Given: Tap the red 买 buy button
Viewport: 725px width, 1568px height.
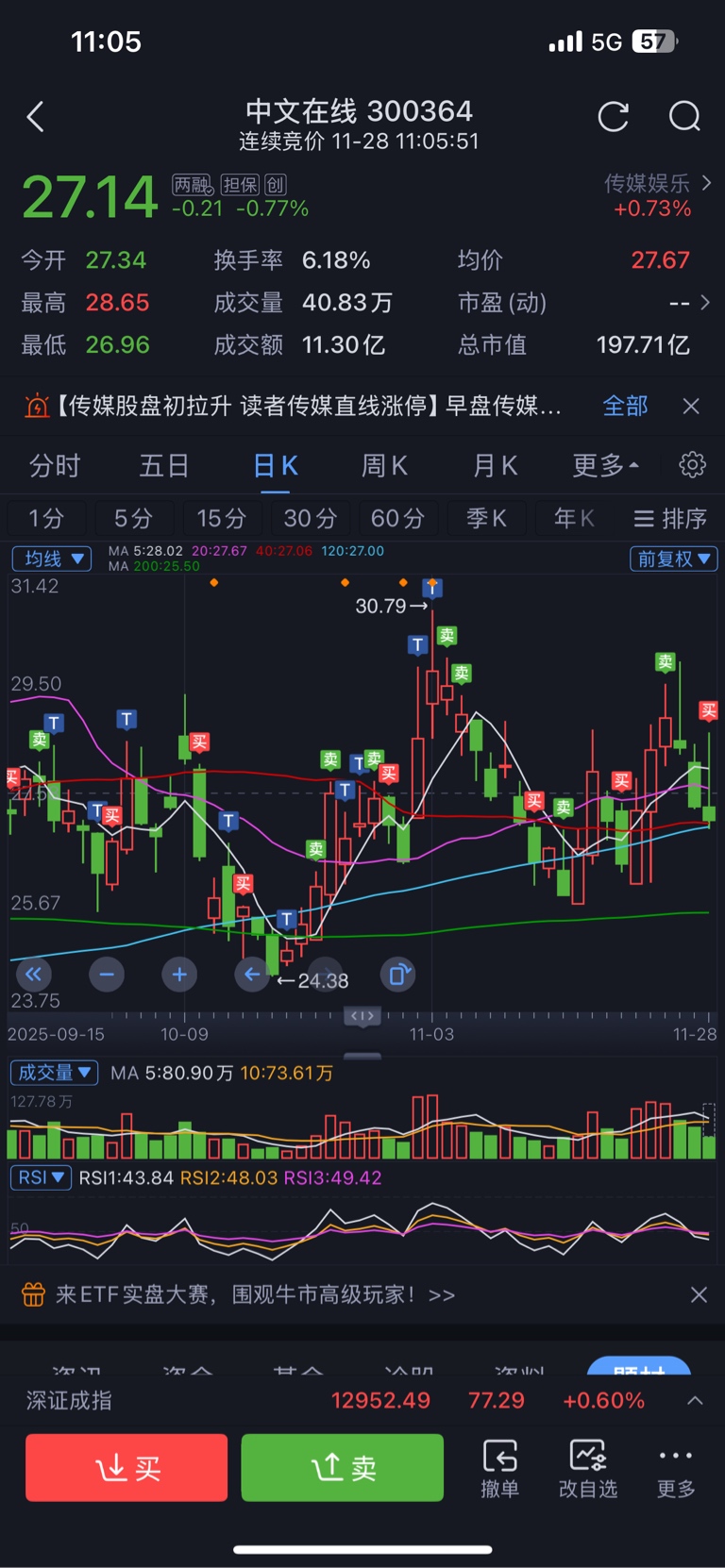Looking at the screenshot, I should [x=126, y=1467].
